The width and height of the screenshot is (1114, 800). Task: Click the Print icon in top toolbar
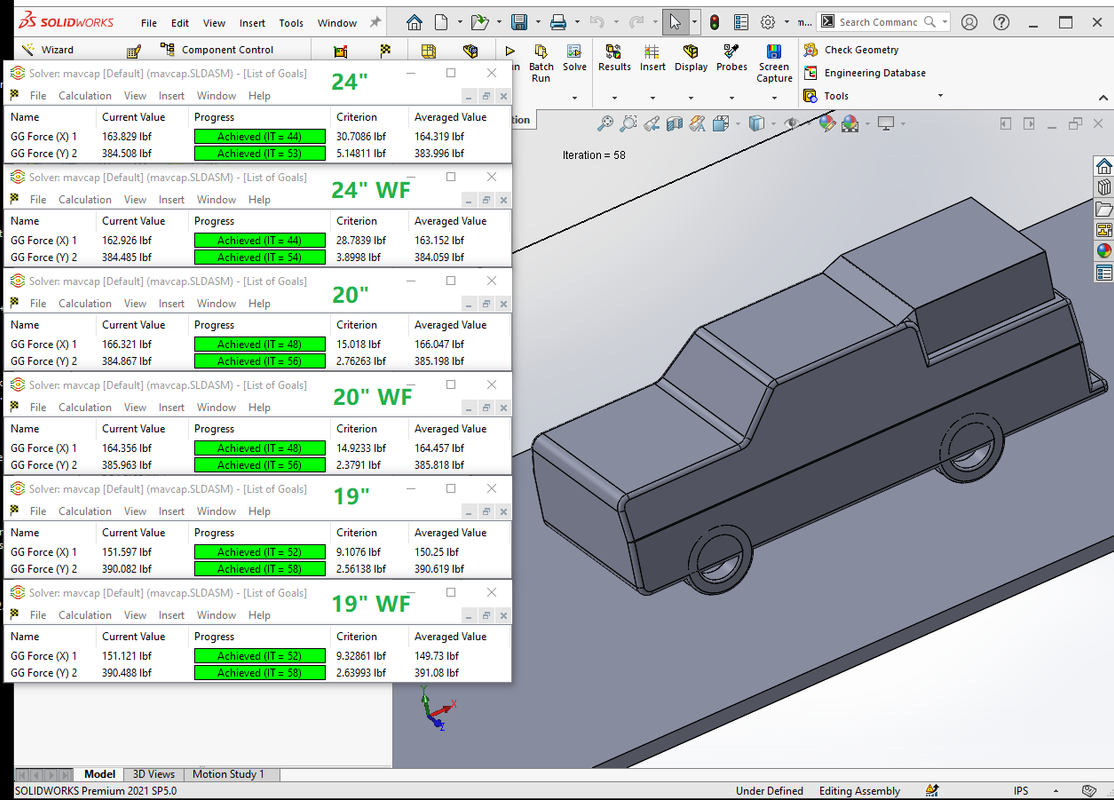[x=558, y=23]
